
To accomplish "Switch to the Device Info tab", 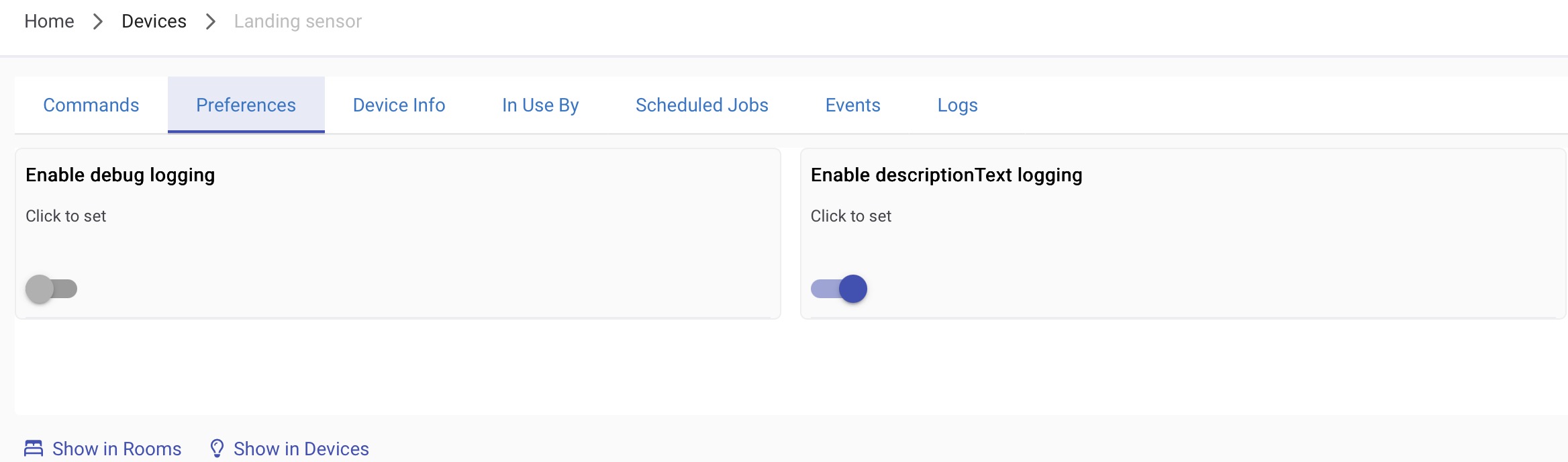I will click(399, 105).
